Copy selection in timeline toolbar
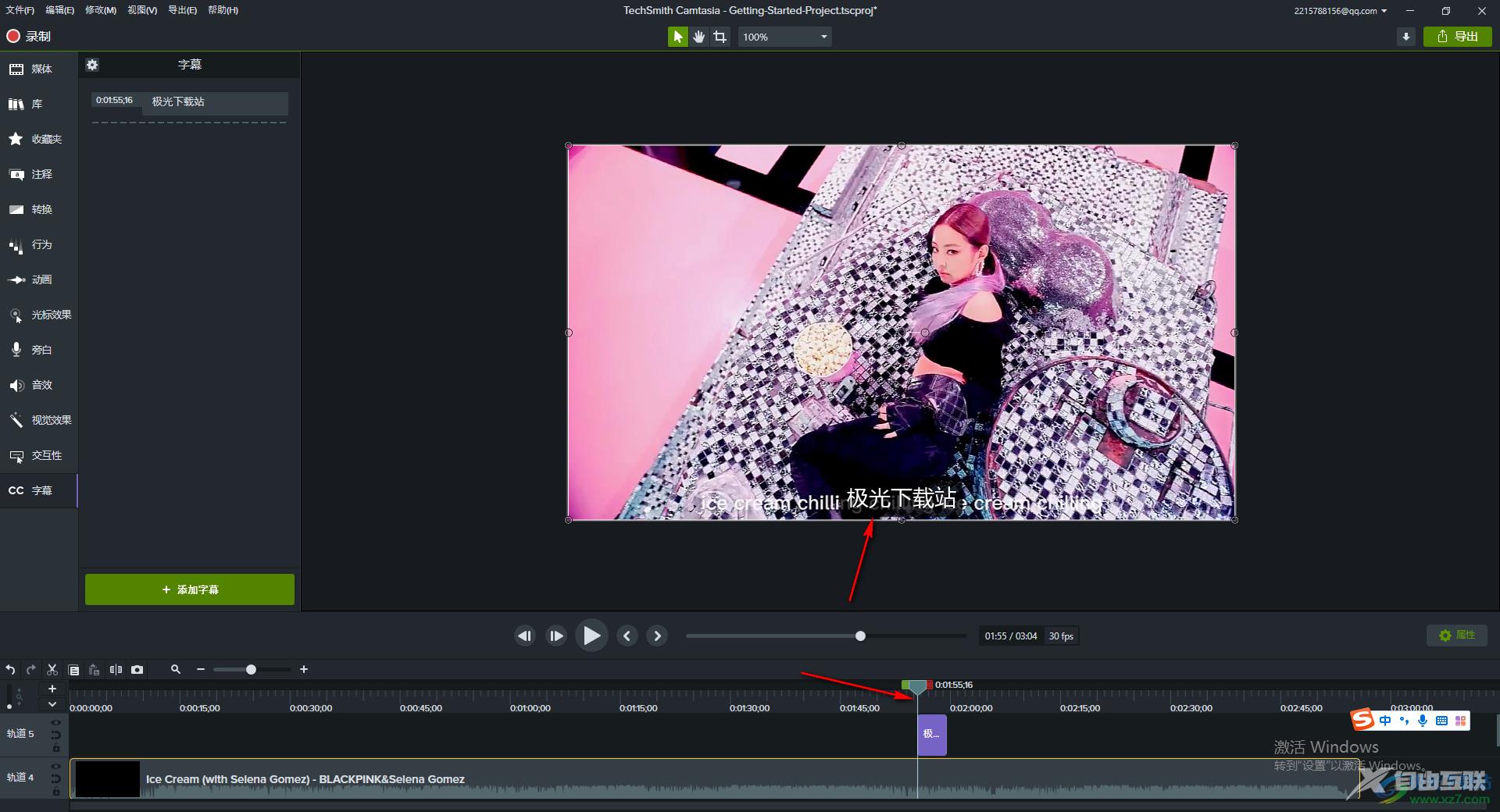This screenshot has height=812, width=1500. click(x=73, y=670)
